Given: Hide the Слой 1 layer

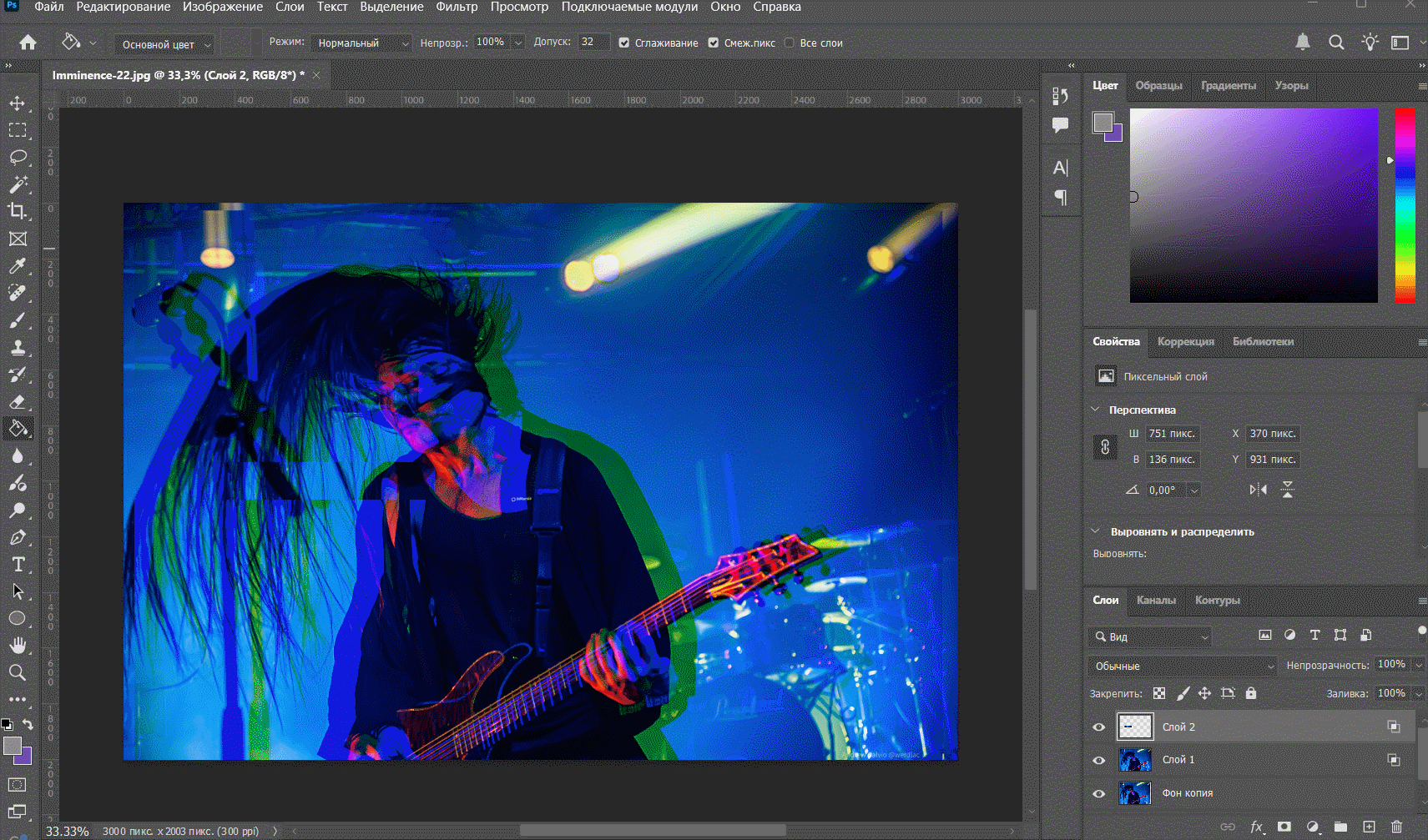Looking at the screenshot, I should (x=1098, y=760).
